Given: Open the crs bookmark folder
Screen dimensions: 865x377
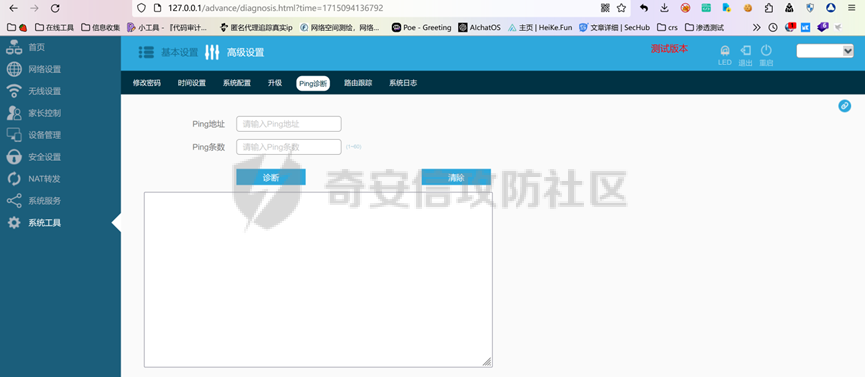Looking at the screenshot, I should pyautogui.click(x=667, y=27).
